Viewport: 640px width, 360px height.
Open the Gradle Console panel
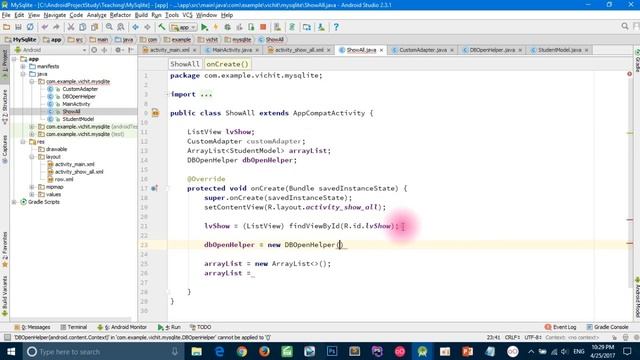pos(607,327)
